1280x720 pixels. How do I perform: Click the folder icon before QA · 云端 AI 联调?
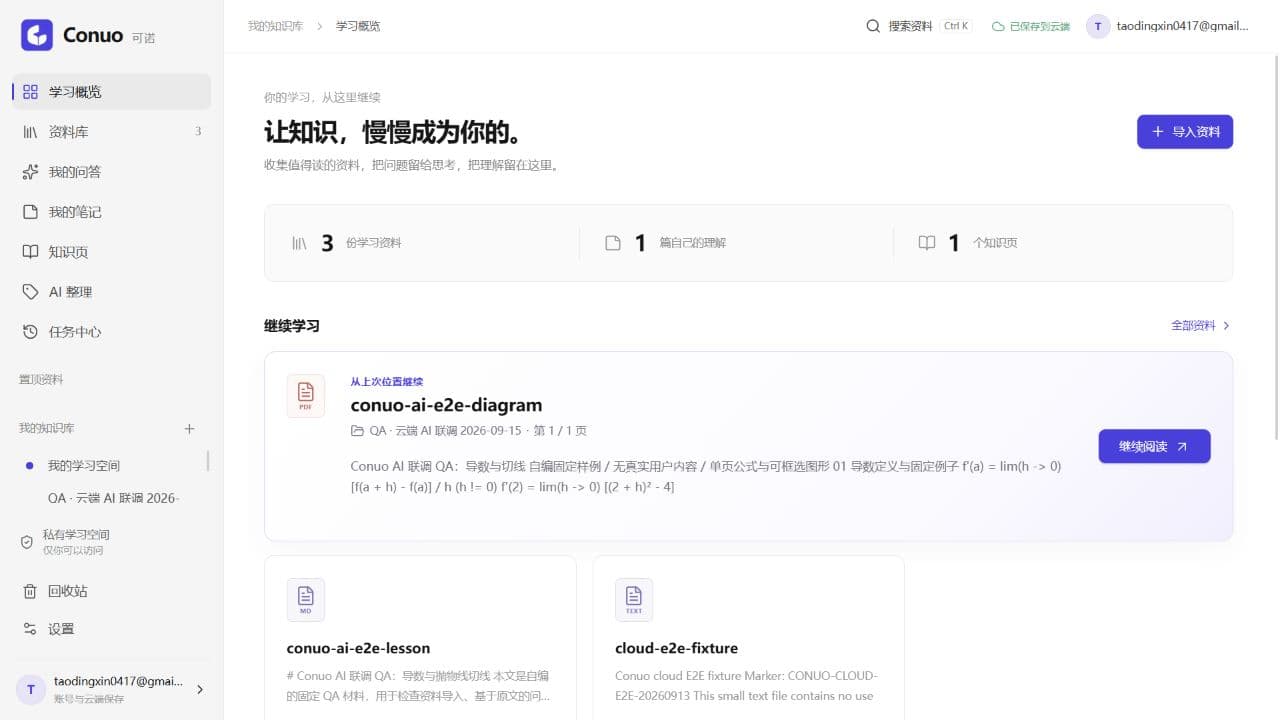357,431
